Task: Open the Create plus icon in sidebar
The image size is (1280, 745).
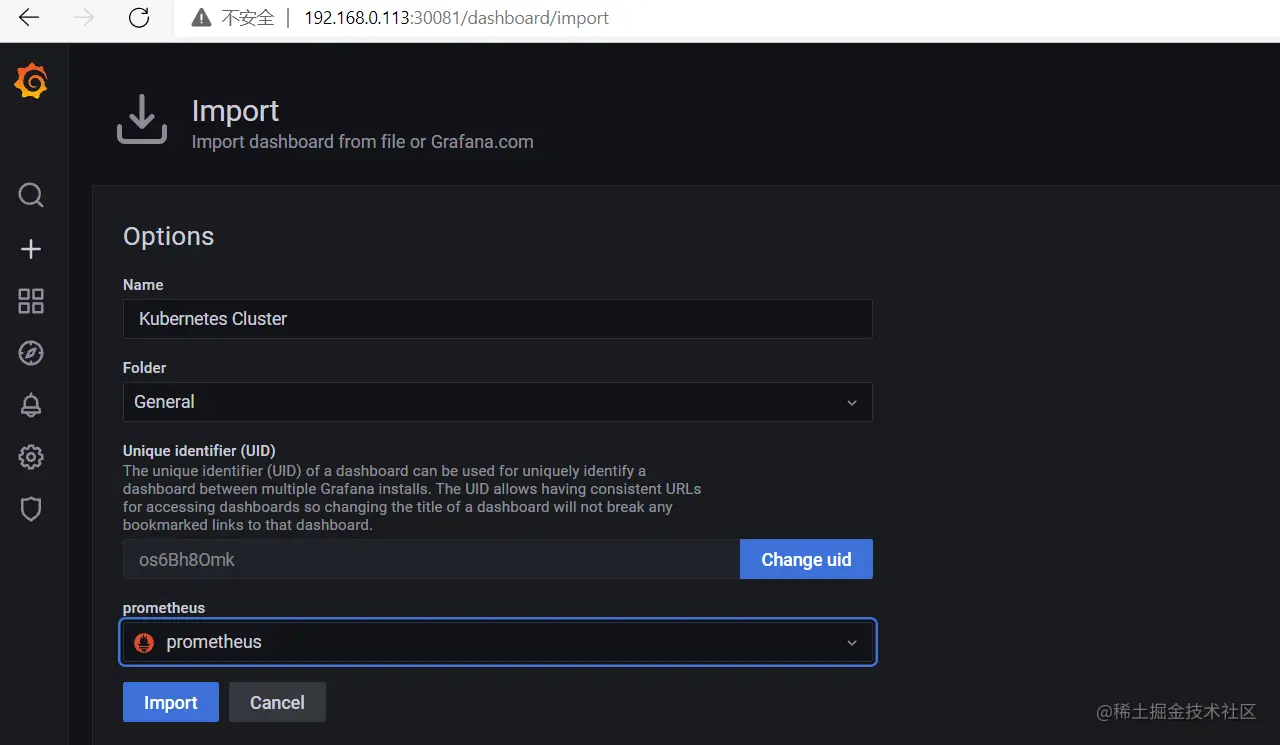Action: [x=31, y=249]
